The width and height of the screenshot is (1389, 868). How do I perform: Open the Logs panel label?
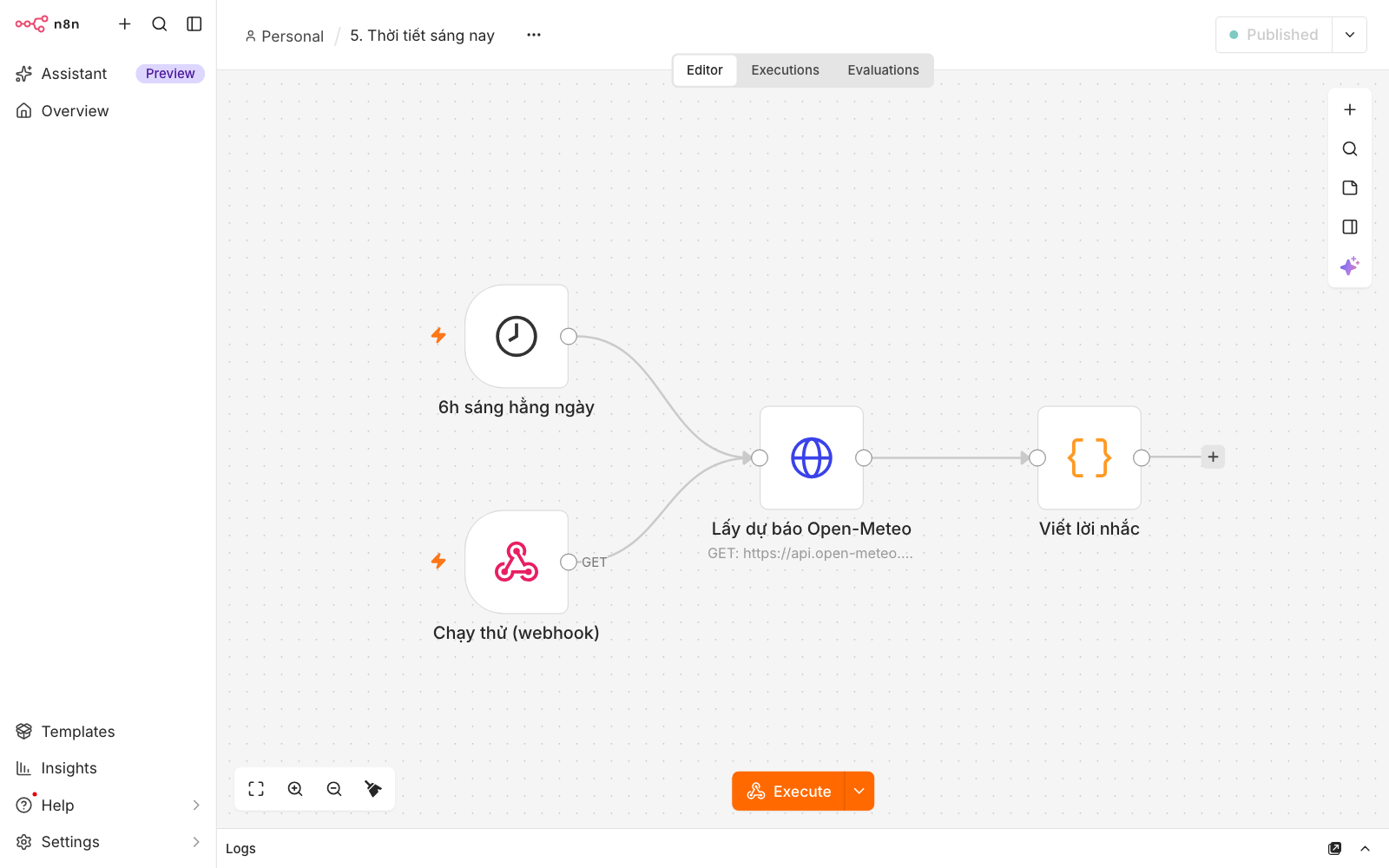(240, 849)
